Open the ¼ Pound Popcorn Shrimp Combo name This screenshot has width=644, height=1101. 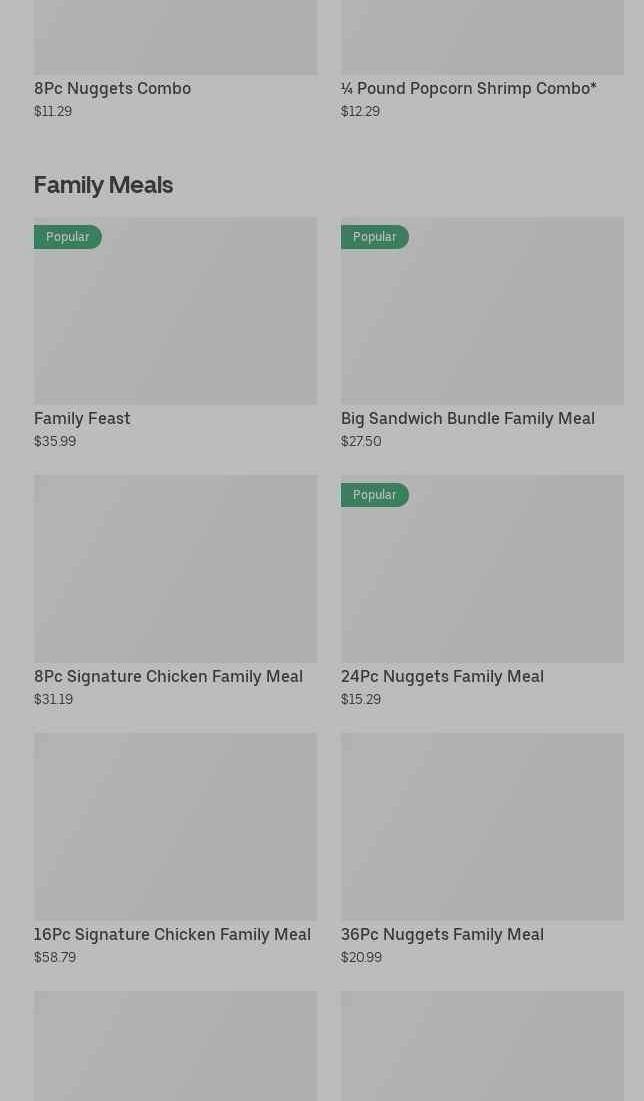click(468, 88)
